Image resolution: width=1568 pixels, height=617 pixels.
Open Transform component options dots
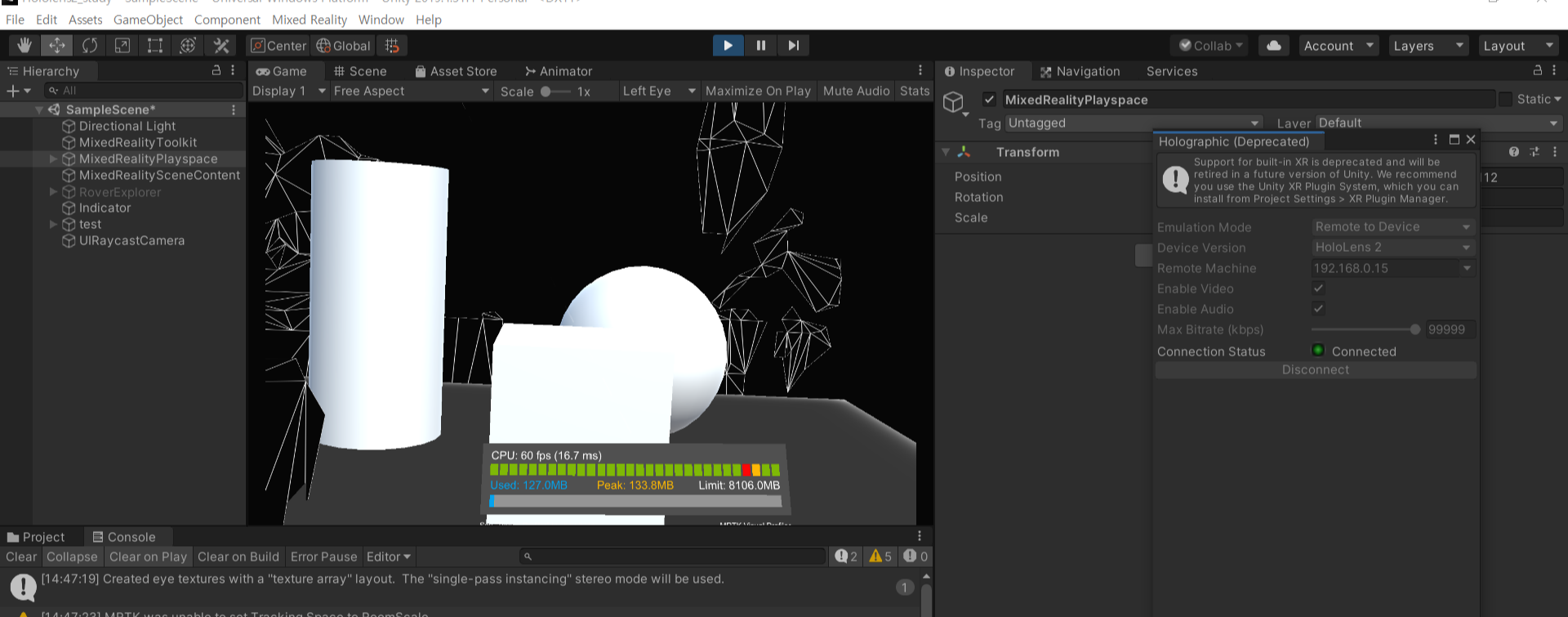(x=1555, y=152)
